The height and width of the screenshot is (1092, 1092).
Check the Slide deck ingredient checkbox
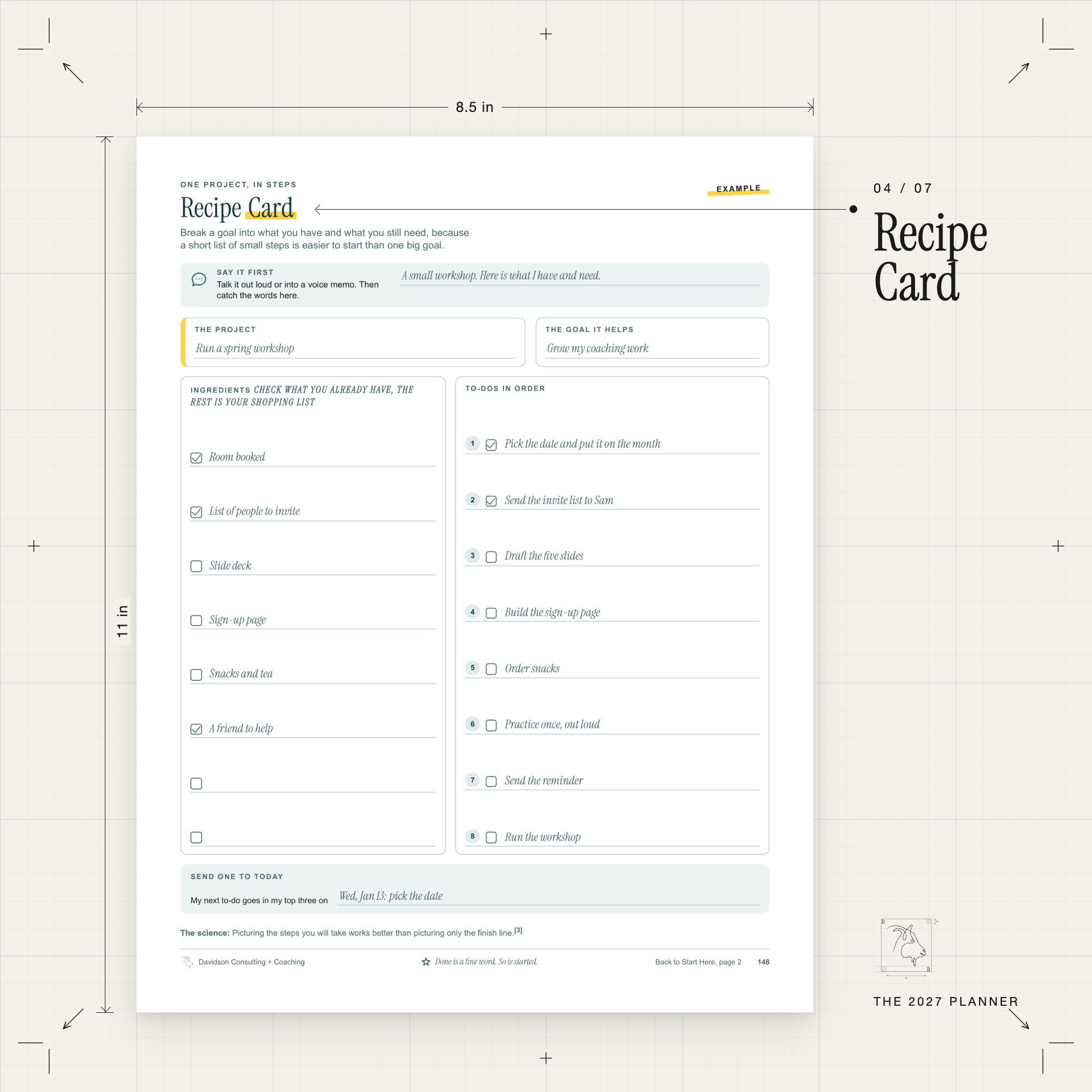[x=196, y=566]
